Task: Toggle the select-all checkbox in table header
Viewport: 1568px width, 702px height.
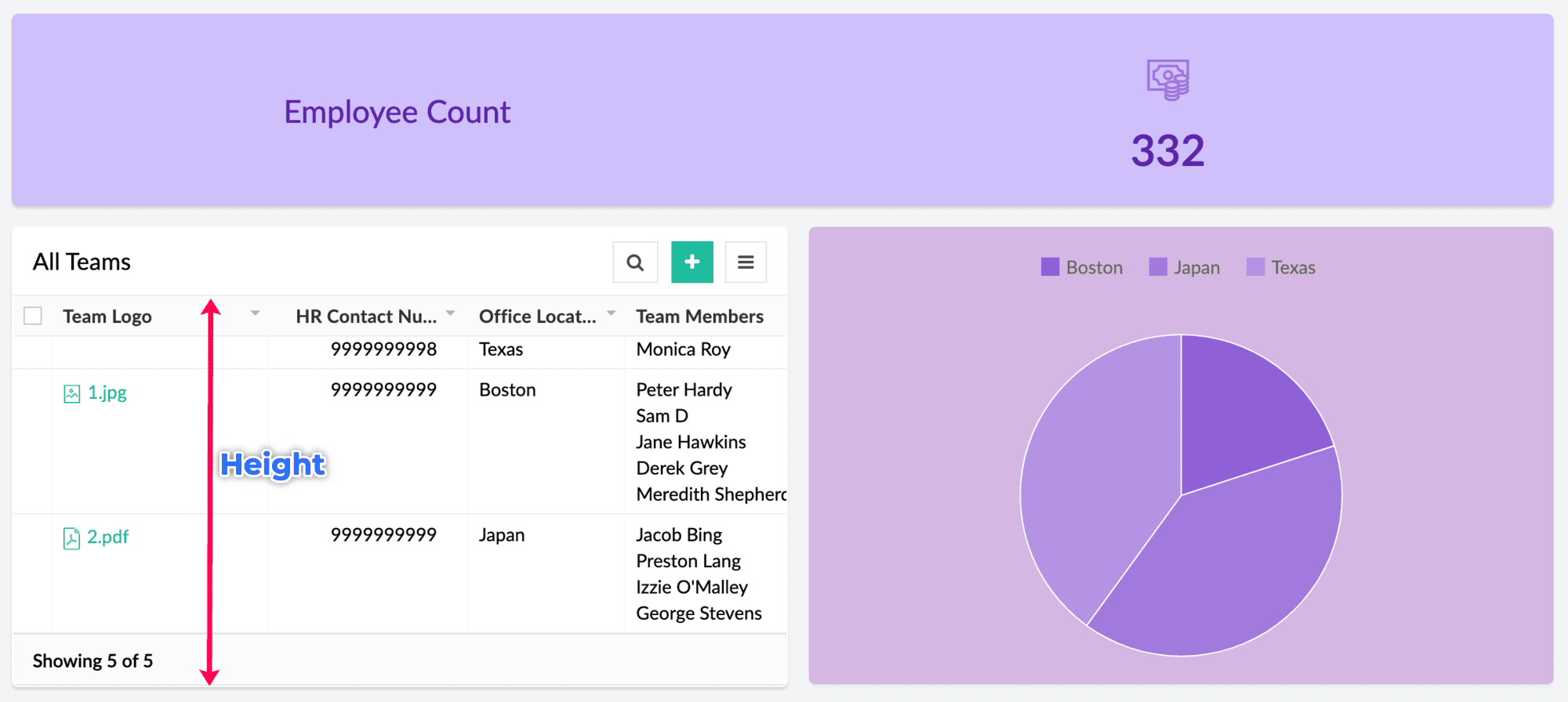Action: [x=33, y=316]
